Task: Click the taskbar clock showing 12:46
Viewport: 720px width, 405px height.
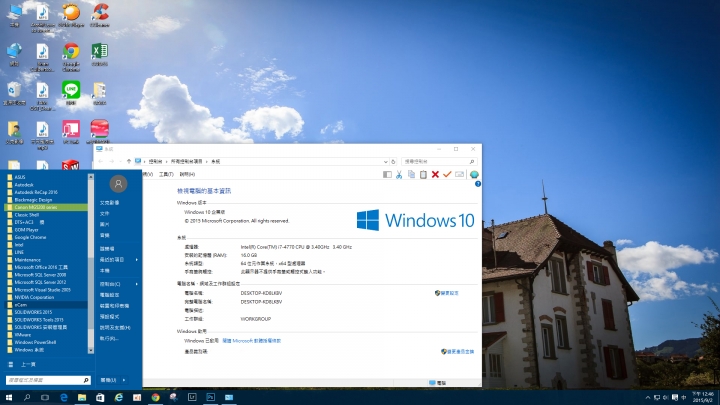Action: tap(703, 397)
